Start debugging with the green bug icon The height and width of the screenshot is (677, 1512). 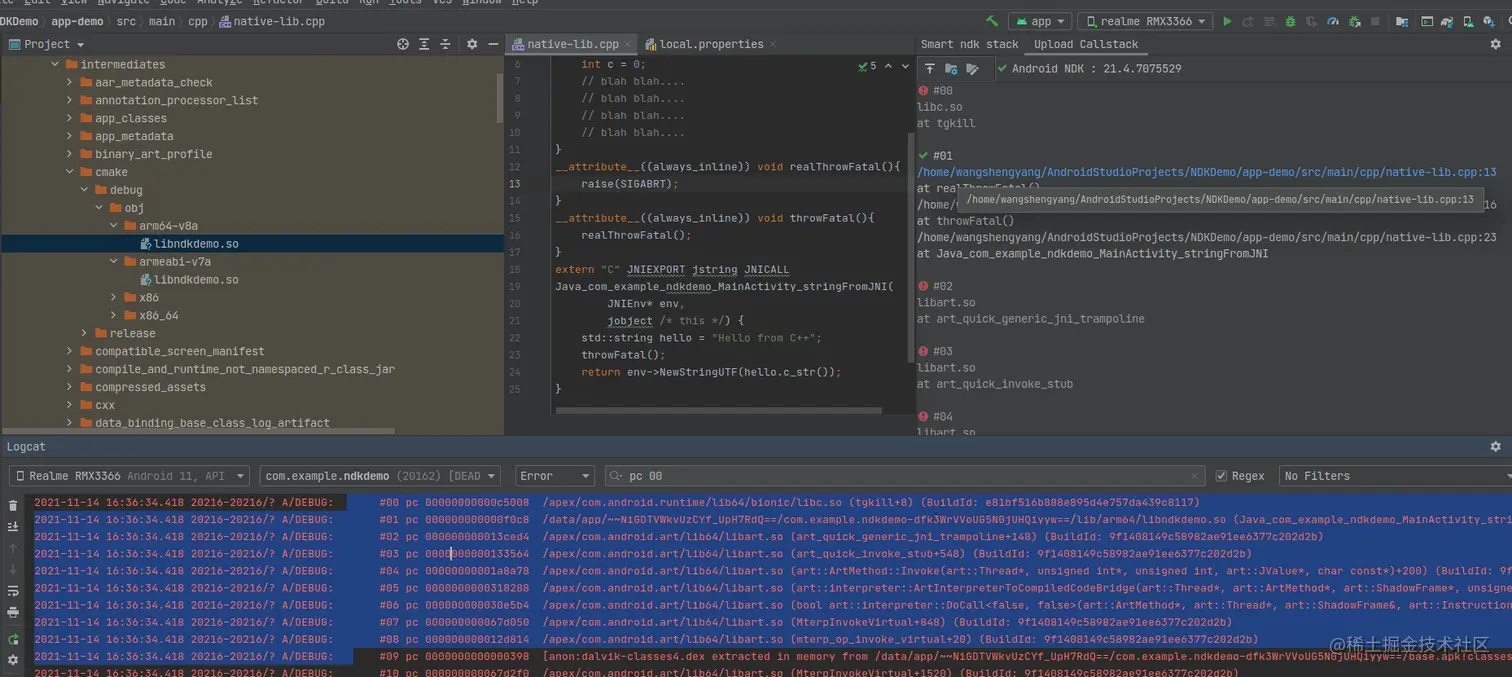pyautogui.click(x=1290, y=21)
